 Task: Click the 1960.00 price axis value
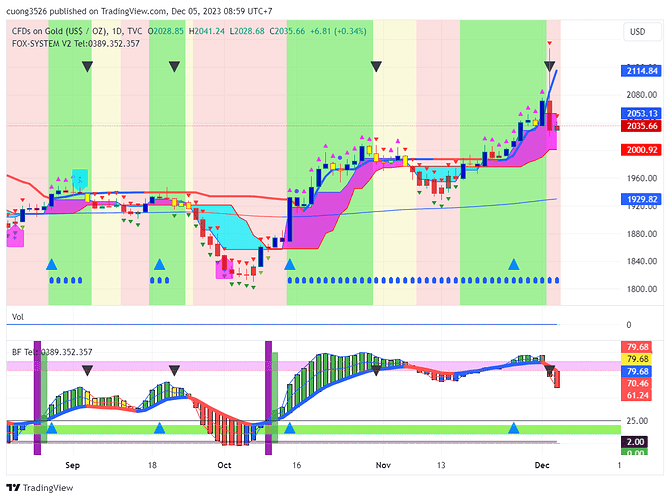tap(641, 178)
